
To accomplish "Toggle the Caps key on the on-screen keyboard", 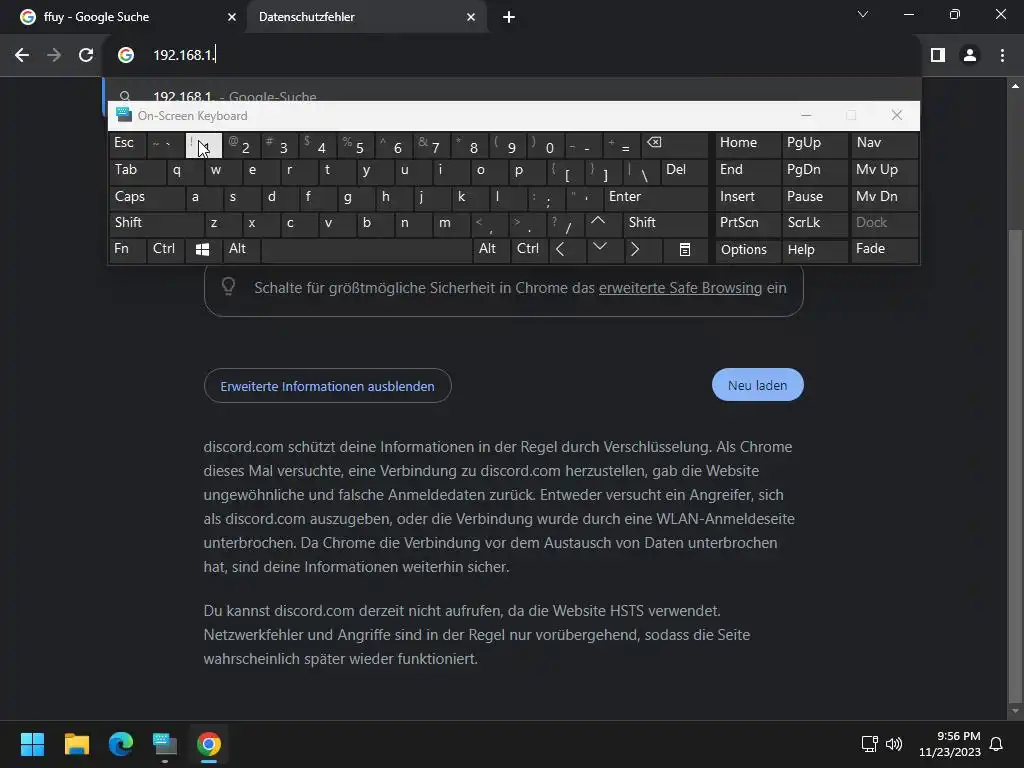I will pos(147,197).
